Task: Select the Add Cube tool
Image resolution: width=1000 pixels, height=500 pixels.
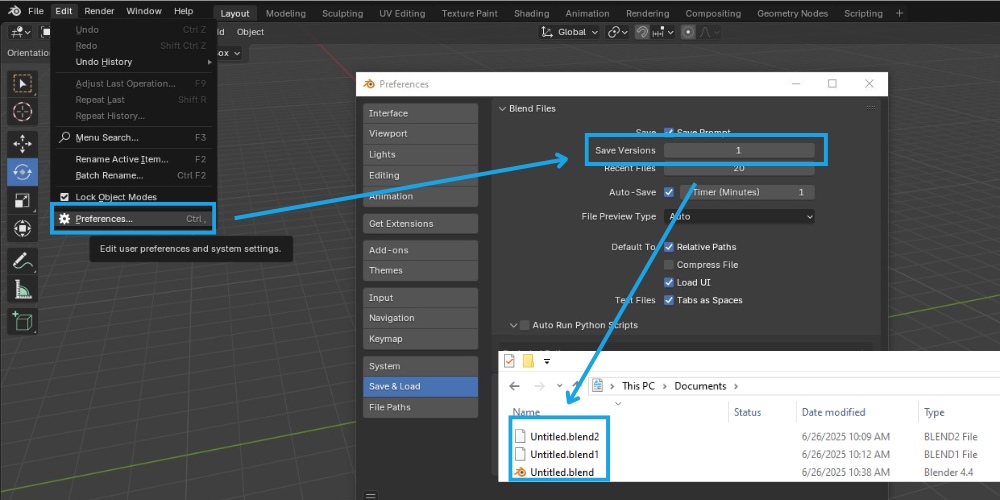Action: (22, 321)
